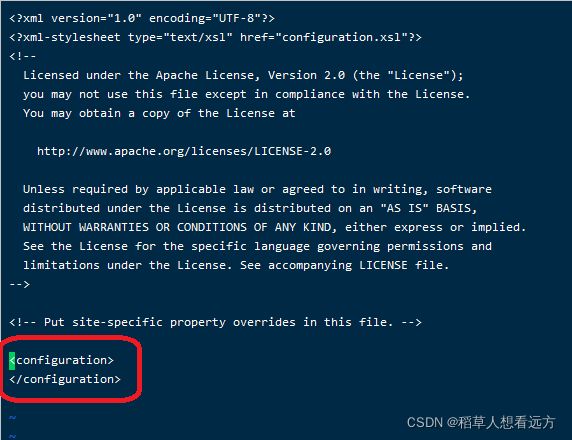Click the site-specific property overrides comment

tap(215, 322)
